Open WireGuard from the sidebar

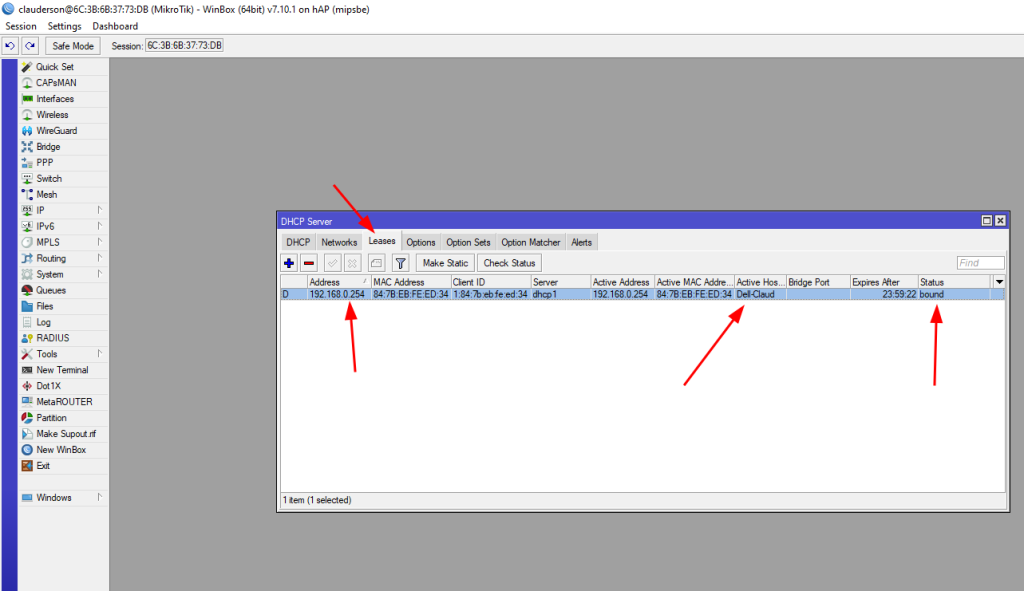[x=56, y=131]
